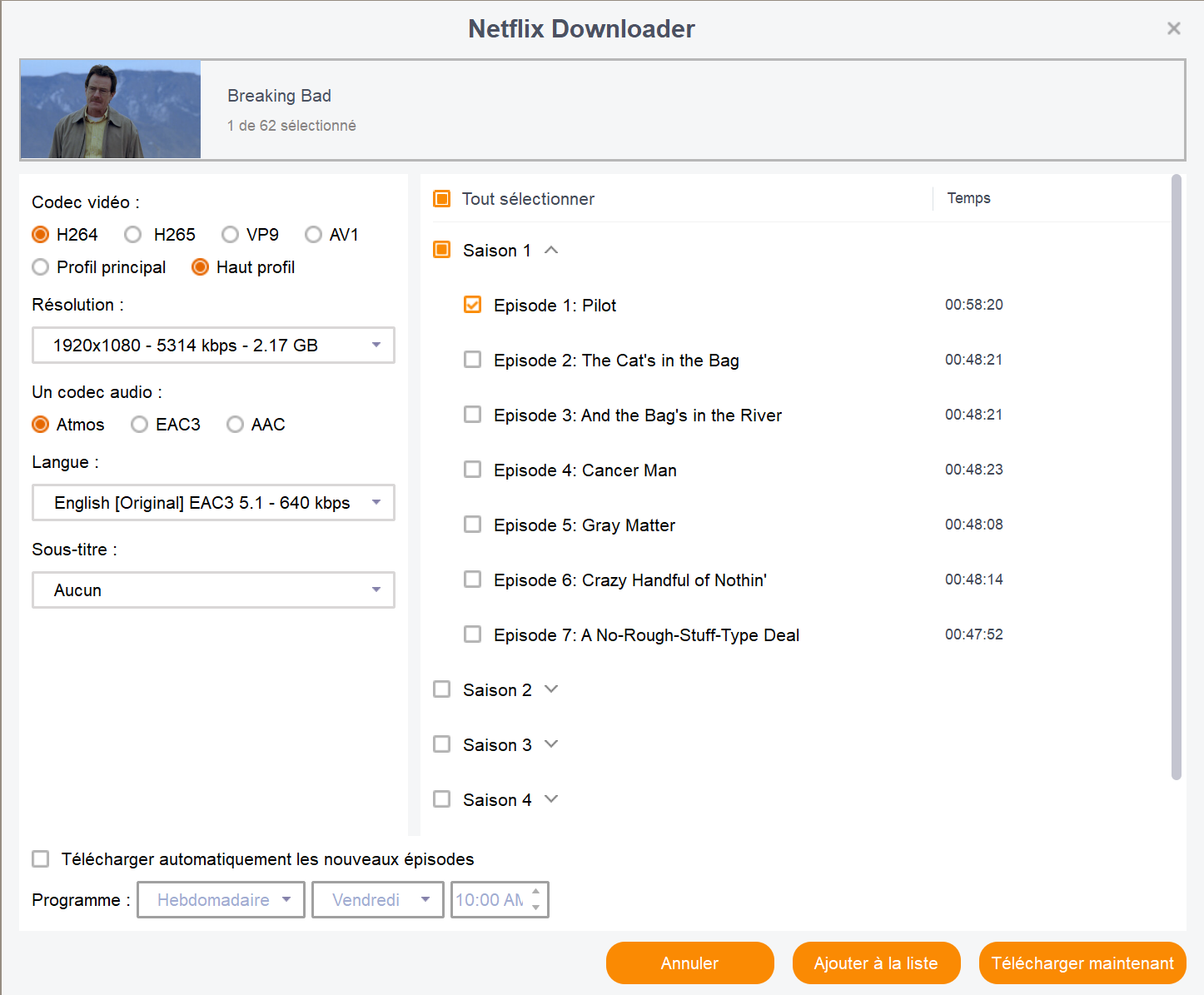
Task: Toggle the Saison 2 checkbox
Action: 442,689
